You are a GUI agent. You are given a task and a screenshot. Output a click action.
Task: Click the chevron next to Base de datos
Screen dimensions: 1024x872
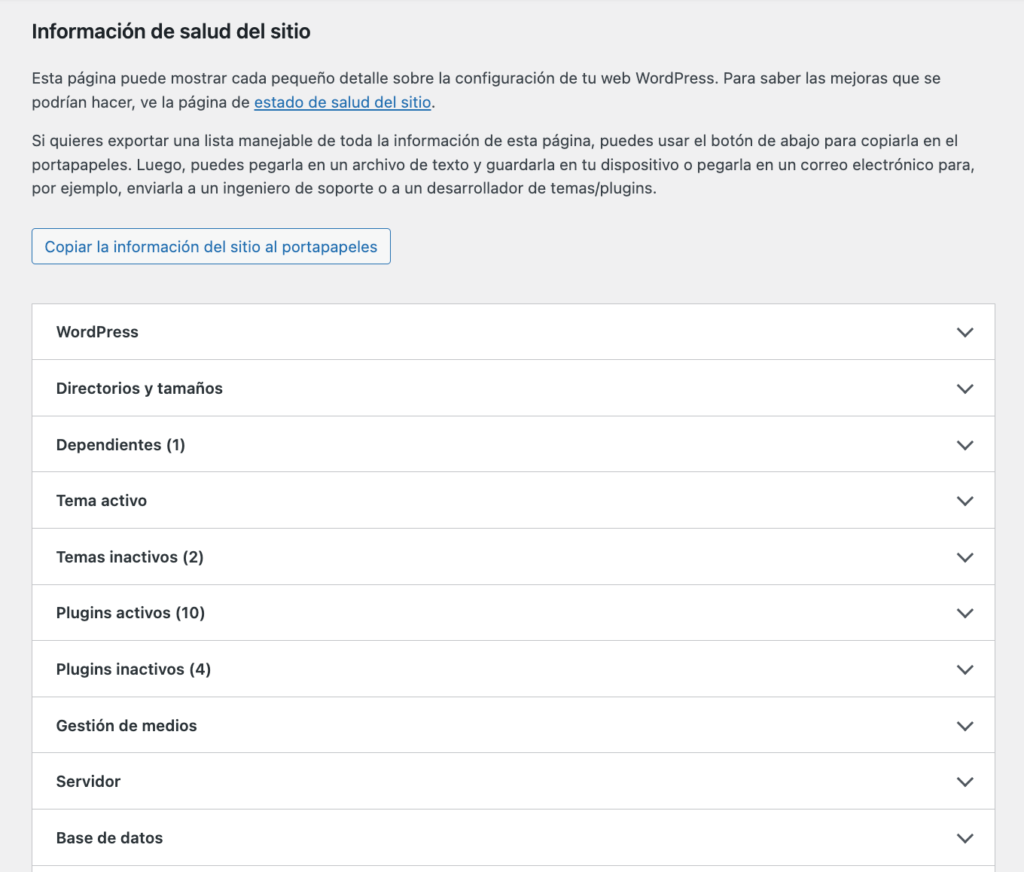(965, 838)
